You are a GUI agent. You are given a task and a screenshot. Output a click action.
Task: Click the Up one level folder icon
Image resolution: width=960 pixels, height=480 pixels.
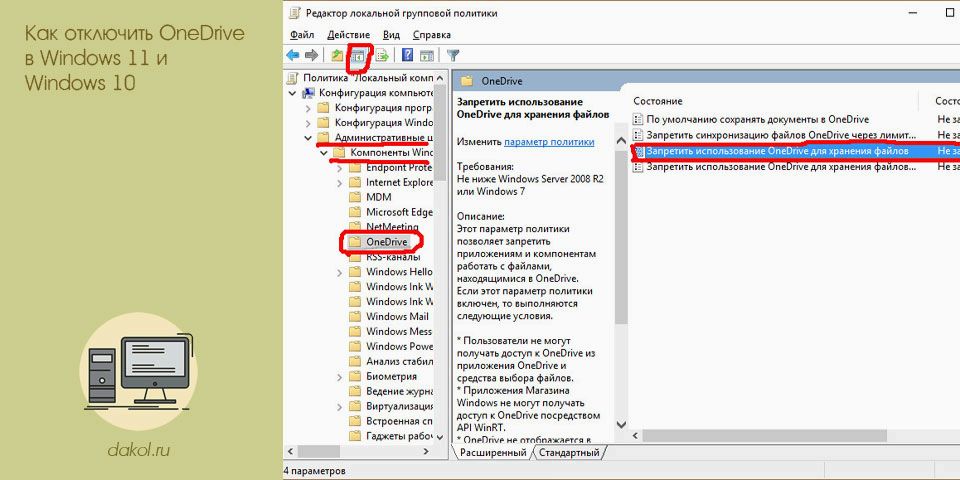pos(337,55)
